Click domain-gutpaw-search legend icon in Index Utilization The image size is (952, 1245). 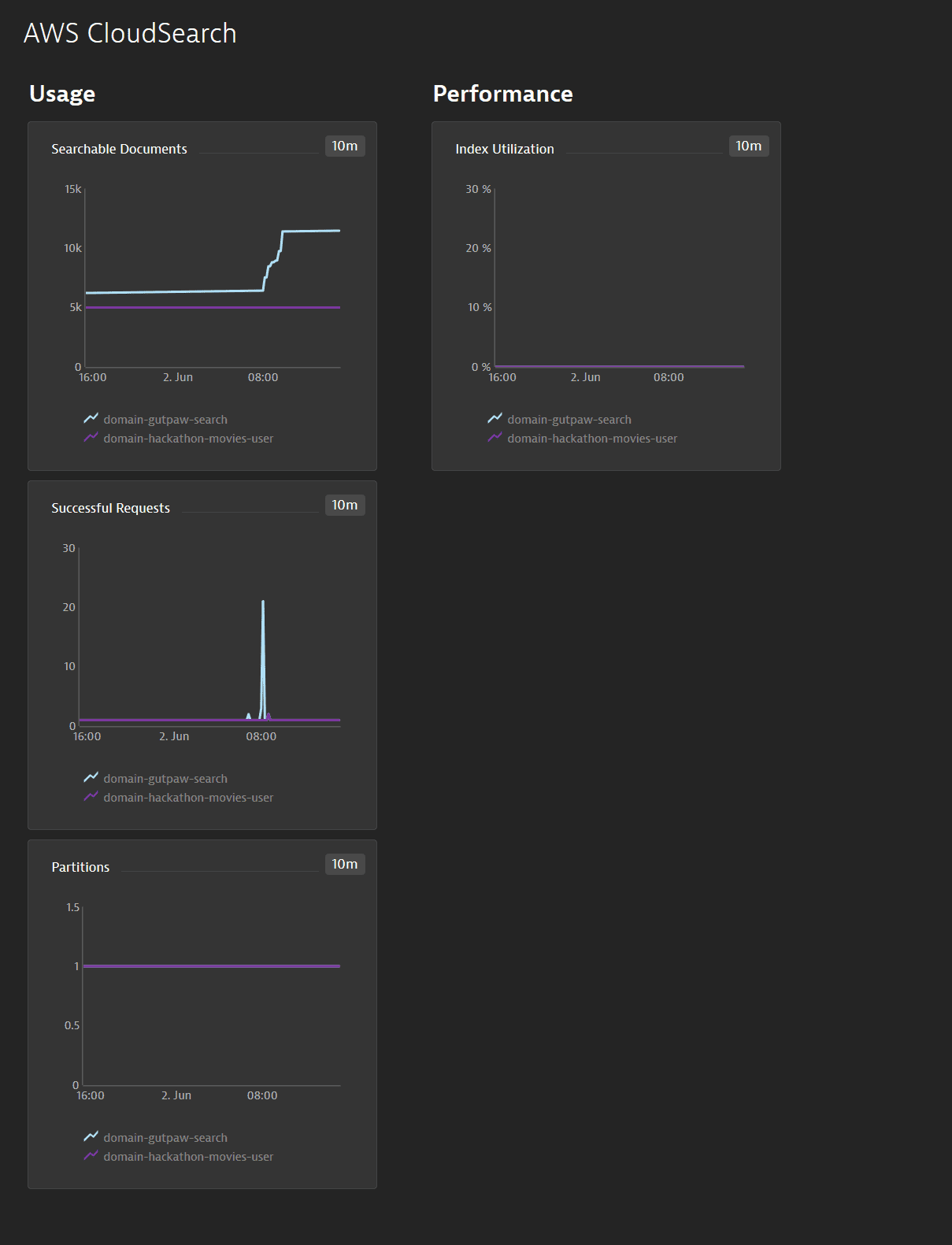click(495, 418)
